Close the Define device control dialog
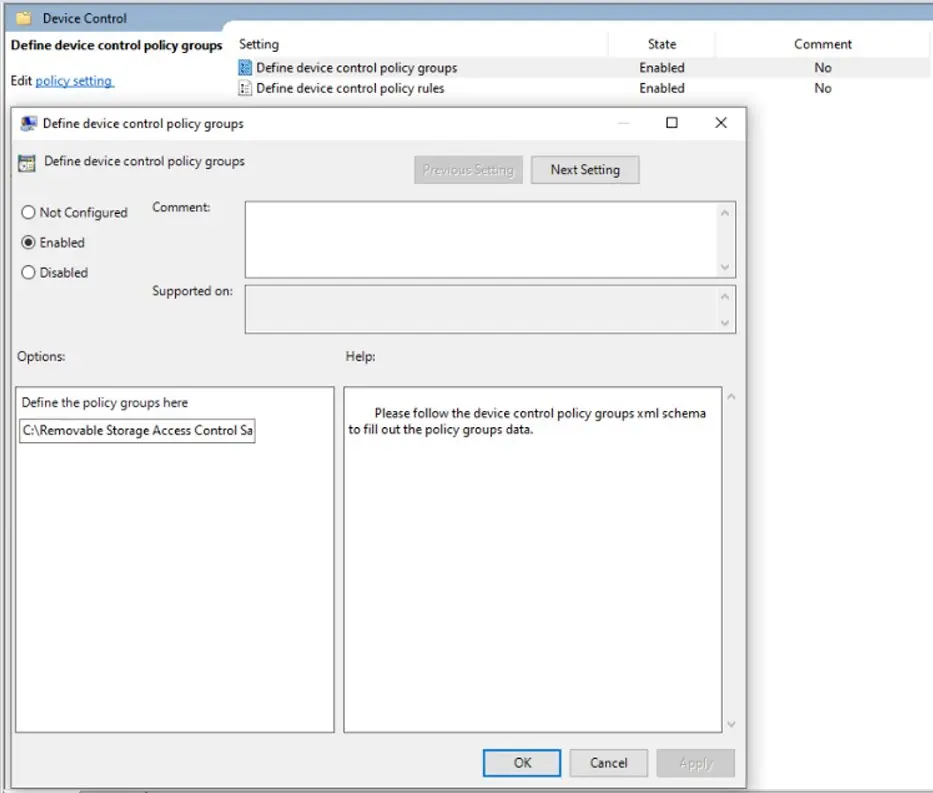The width and height of the screenshot is (933, 793). [721, 123]
